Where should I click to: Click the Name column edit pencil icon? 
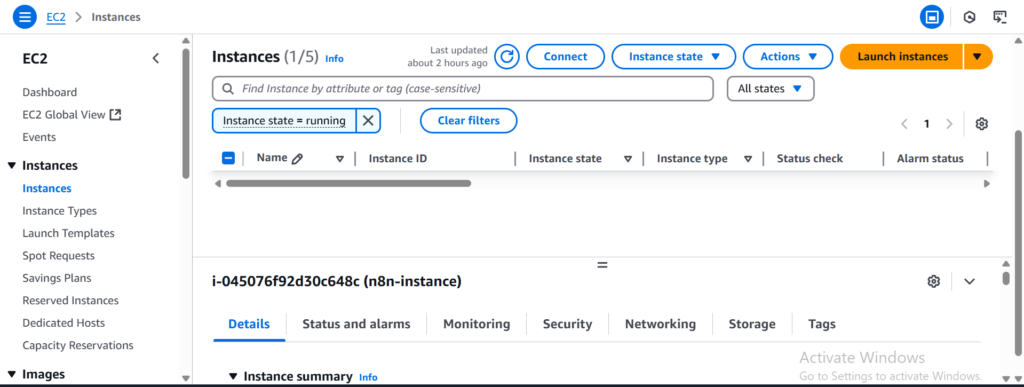[297, 159]
